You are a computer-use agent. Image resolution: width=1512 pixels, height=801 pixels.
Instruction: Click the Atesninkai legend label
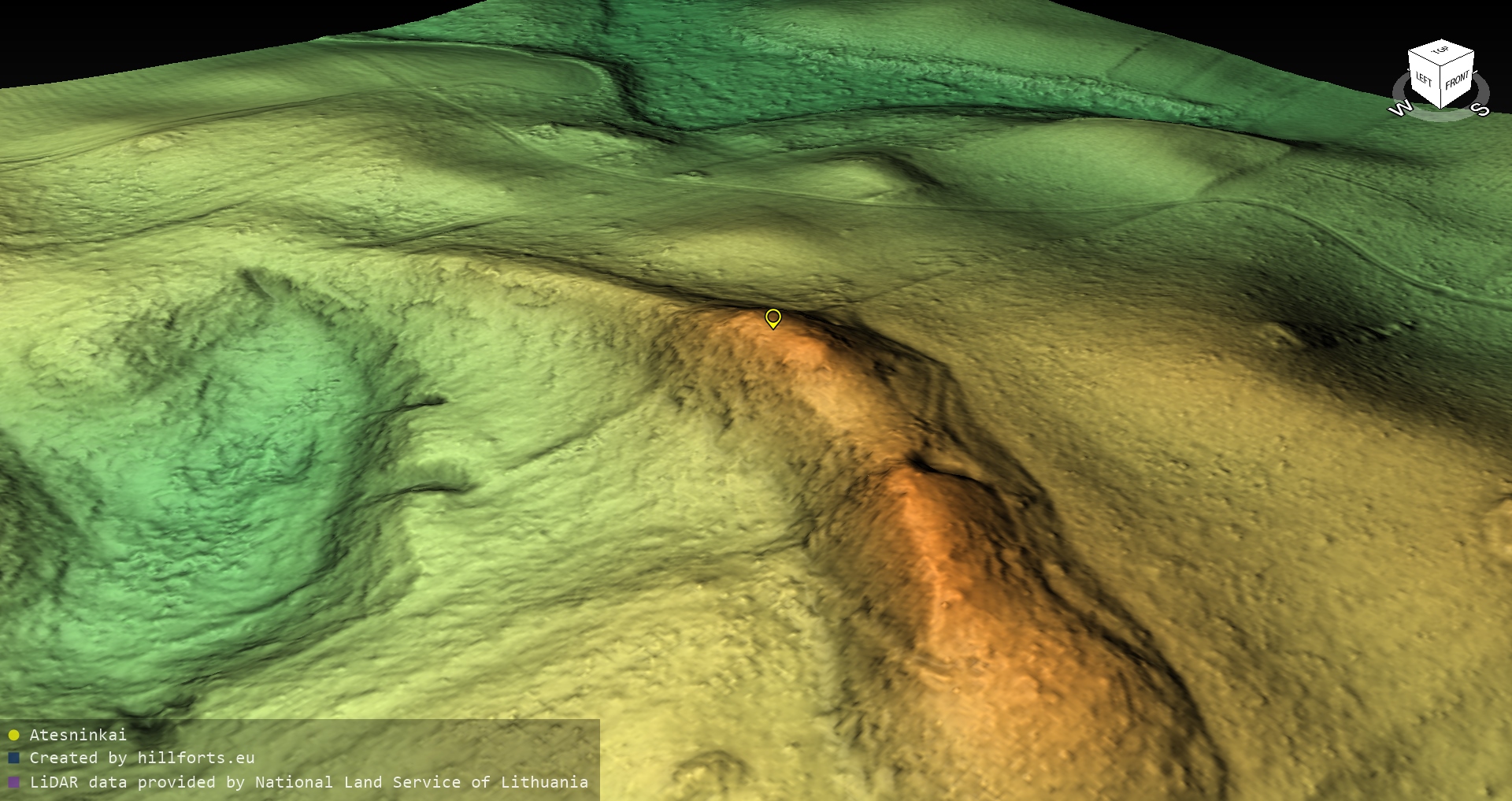tap(78, 735)
